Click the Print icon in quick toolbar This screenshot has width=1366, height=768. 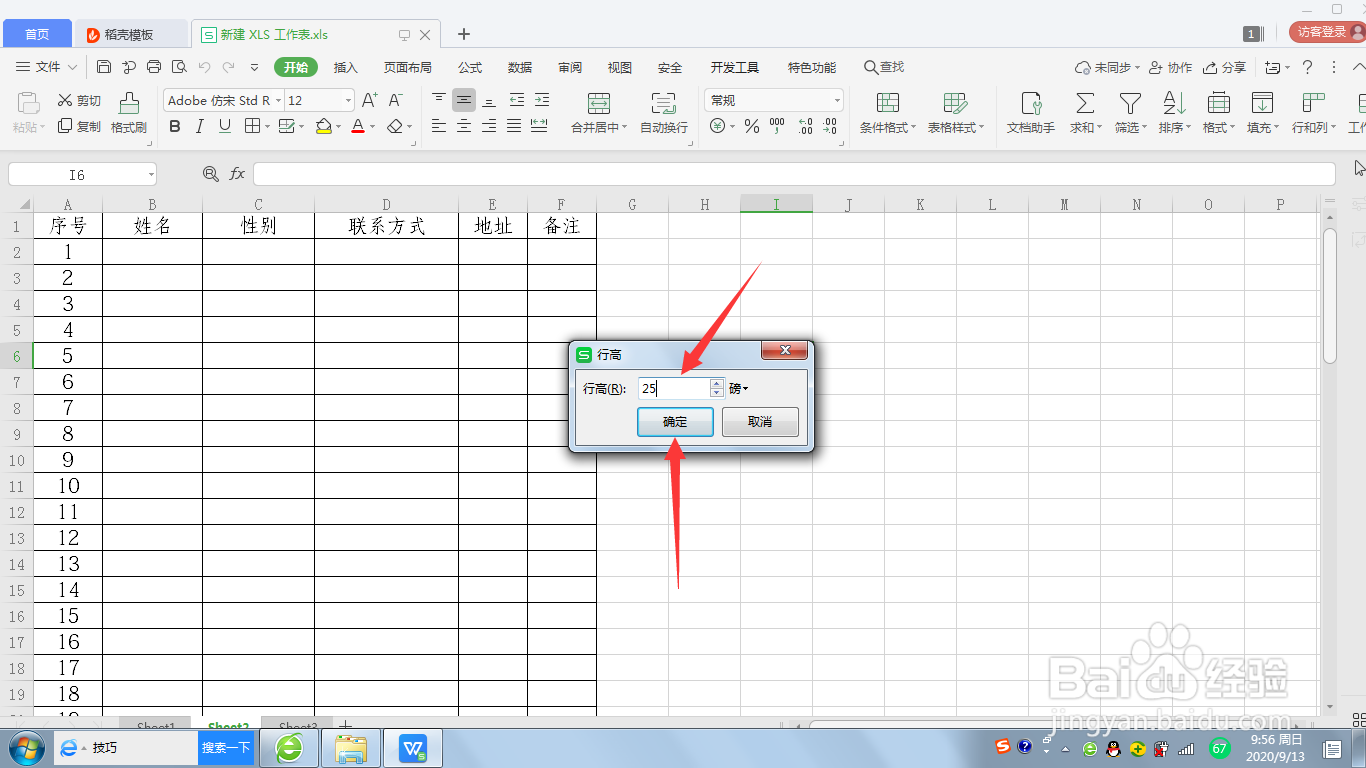pyautogui.click(x=154, y=67)
